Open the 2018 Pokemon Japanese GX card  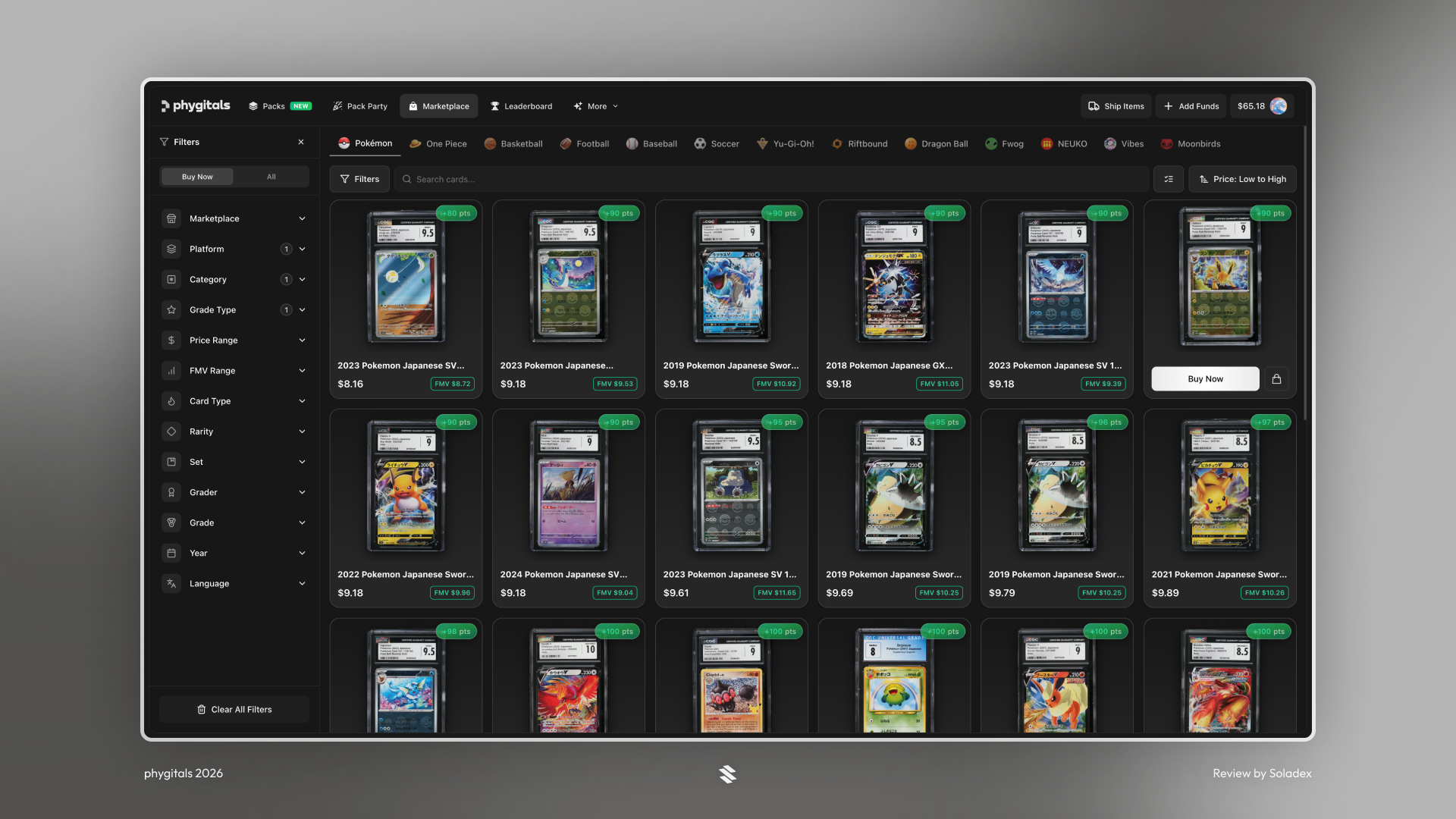pos(894,299)
